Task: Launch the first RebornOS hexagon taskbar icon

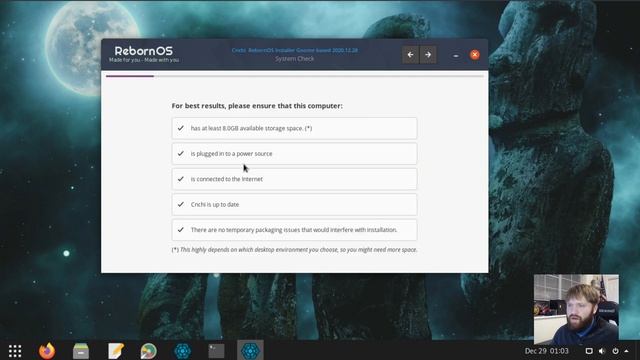Action: click(x=182, y=351)
